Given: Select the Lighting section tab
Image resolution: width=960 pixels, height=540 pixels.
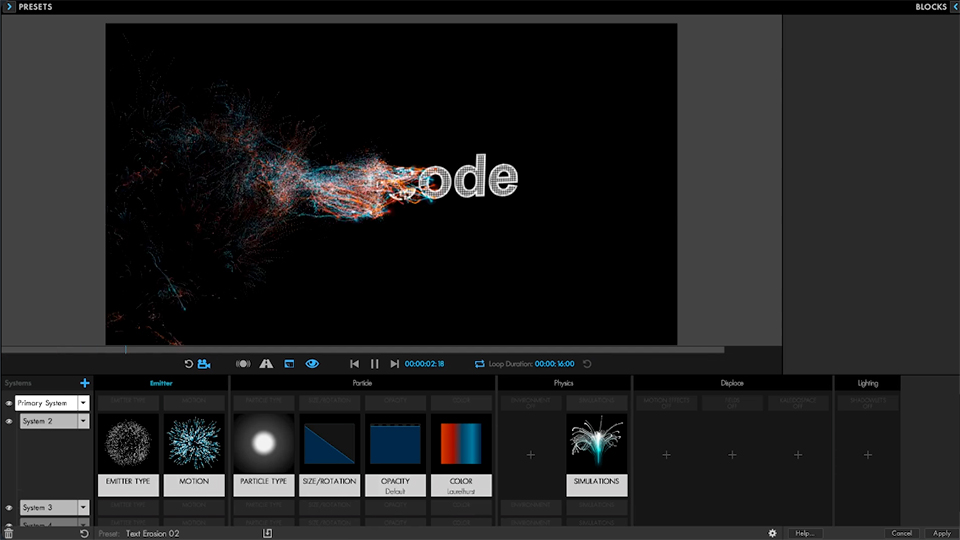Looking at the screenshot, I should [868, 383].
